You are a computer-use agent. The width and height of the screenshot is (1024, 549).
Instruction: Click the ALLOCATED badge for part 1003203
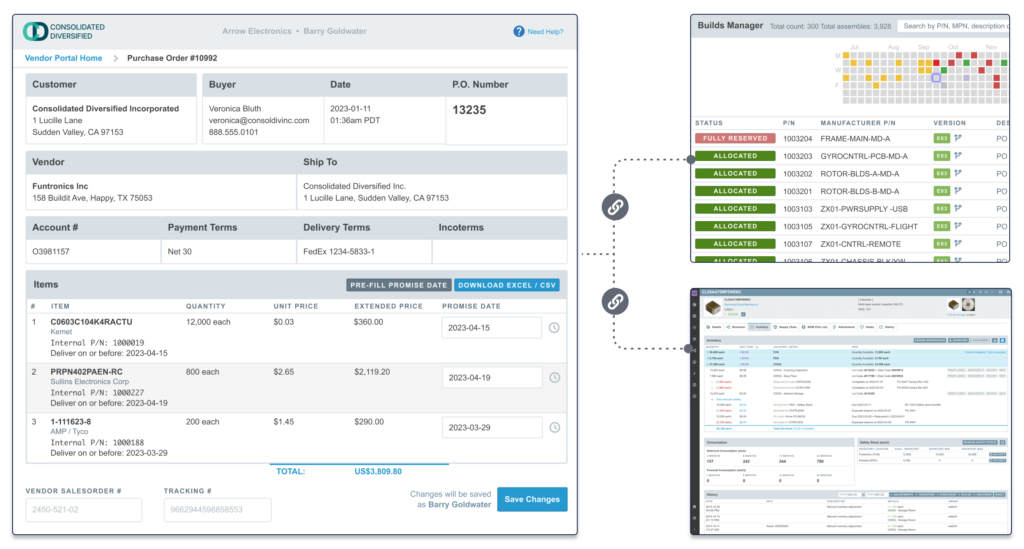pos(735,156)
